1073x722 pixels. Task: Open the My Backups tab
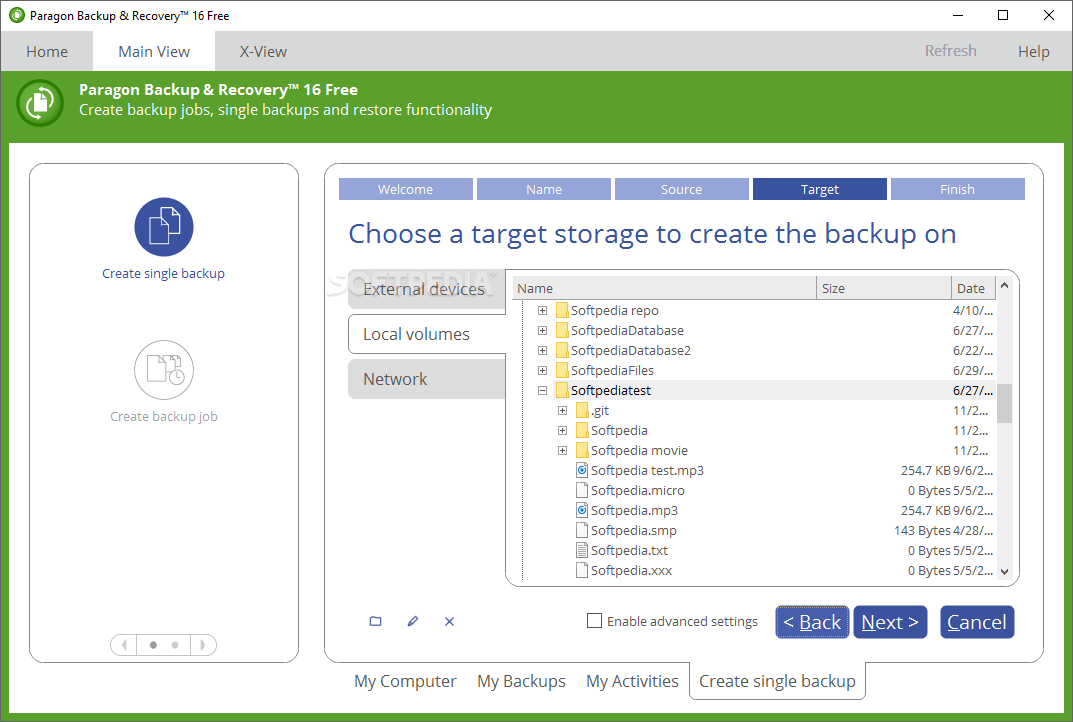(521, 681)
